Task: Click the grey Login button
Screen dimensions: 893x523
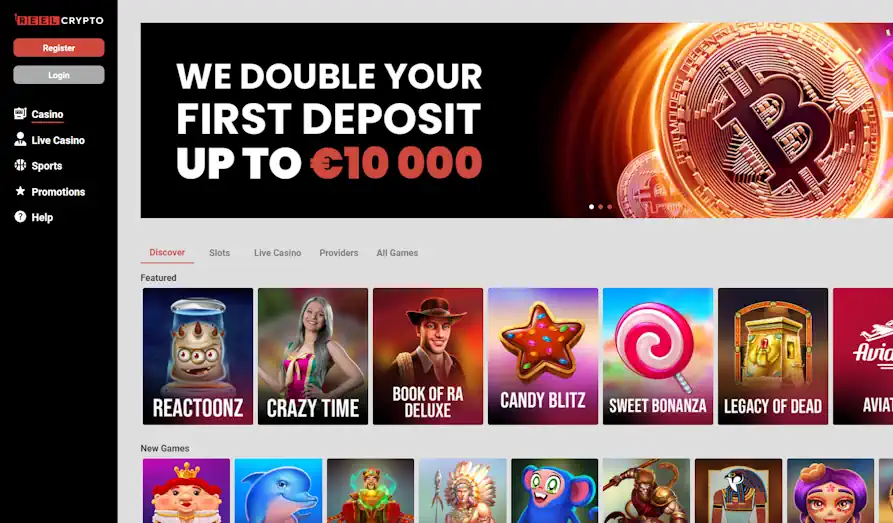Action: pyautogui.click(x=59, y=75)
